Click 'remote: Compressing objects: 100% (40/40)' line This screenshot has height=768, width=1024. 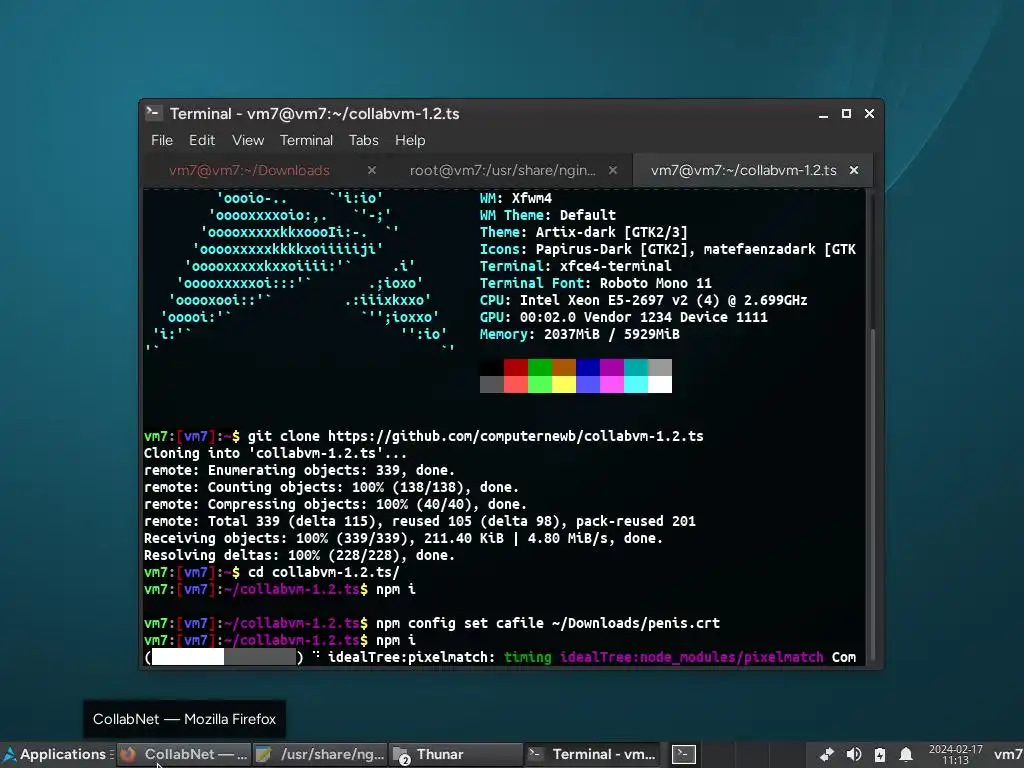(x=335, y=504)
